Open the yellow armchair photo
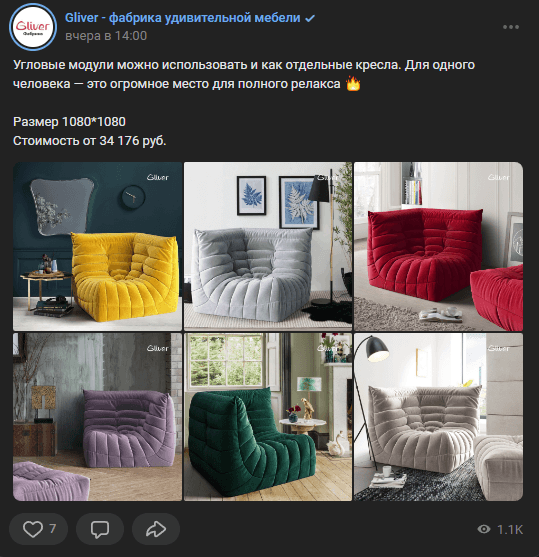The image size is (539, 557). (x=97, y=246)
